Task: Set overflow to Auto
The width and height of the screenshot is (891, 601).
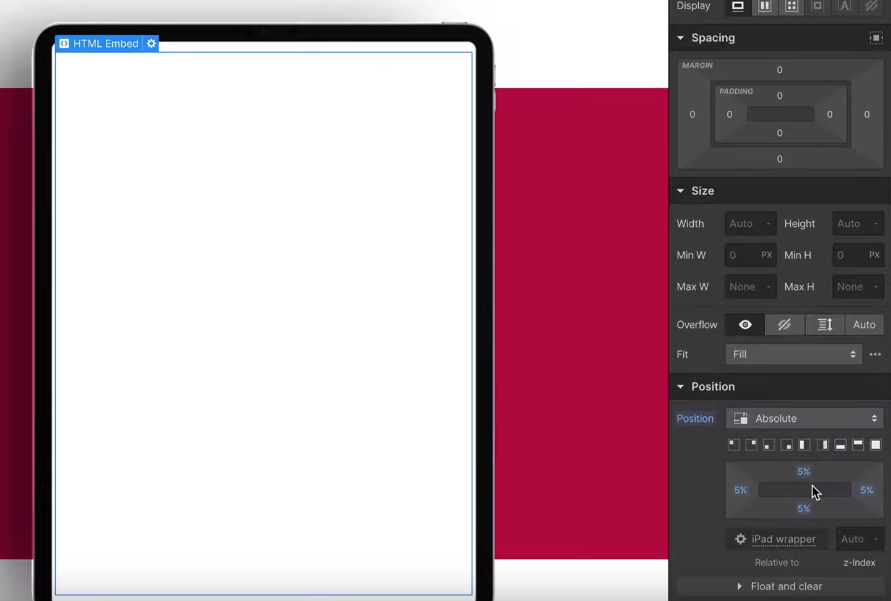Action: (864, 325)
